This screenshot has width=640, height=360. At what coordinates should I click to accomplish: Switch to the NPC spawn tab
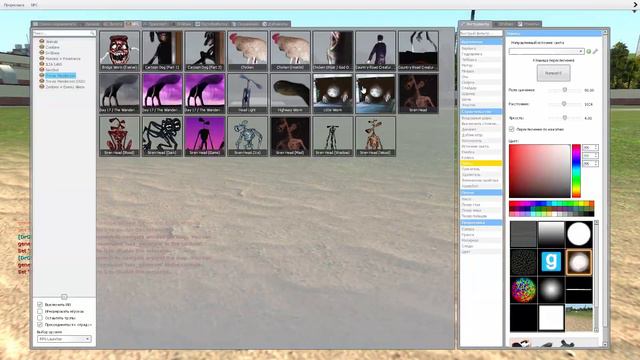point(133,24)
